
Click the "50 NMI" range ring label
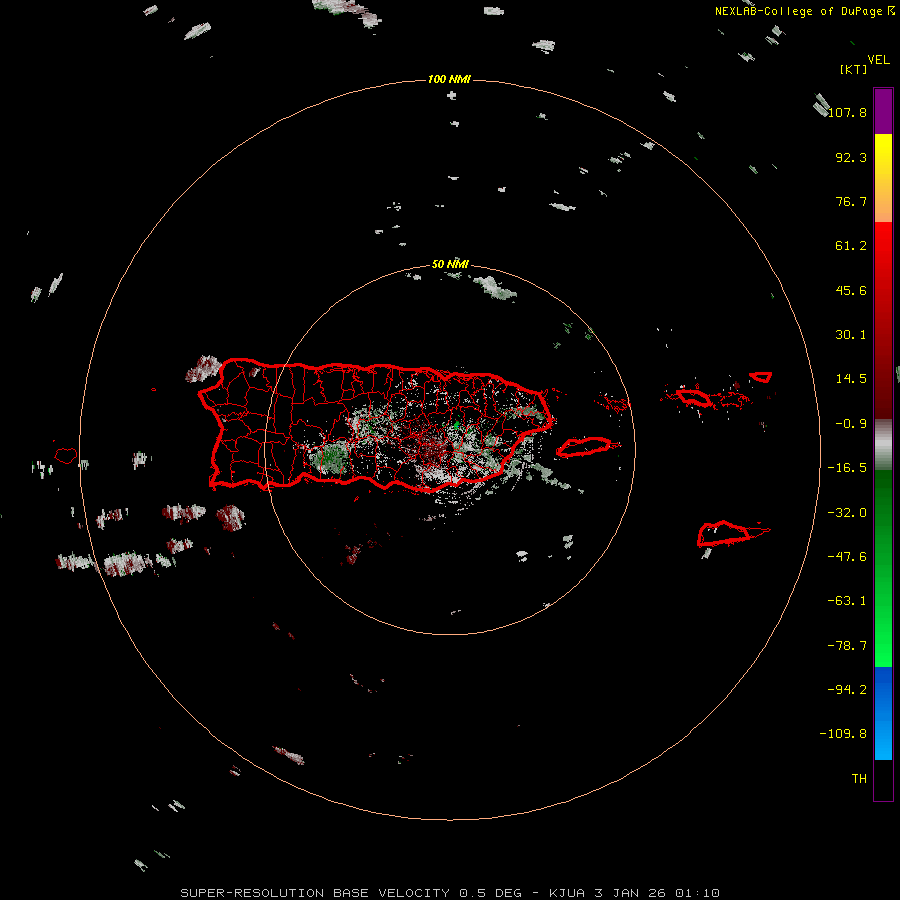tap(450, 265)
